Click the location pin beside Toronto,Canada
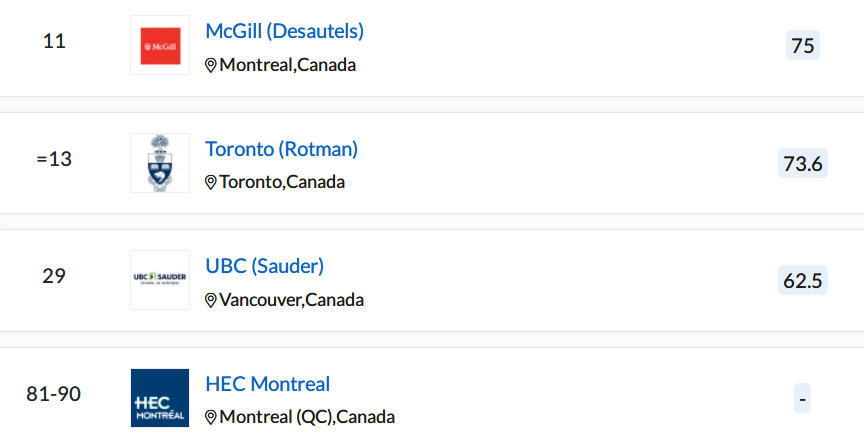 coord(210,182)
